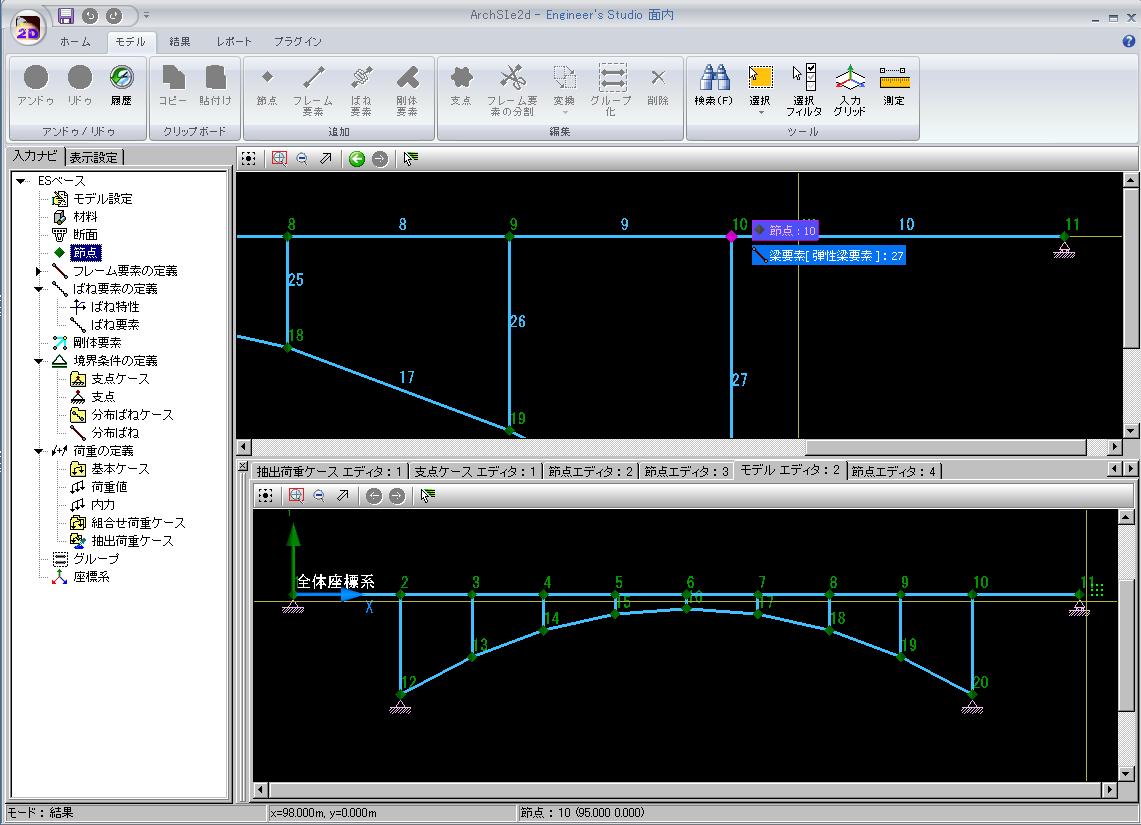Viewport: 1141px width, 825px height.
Task: Select 剛体要素 in the tree
Action: (x=97, y=343)
